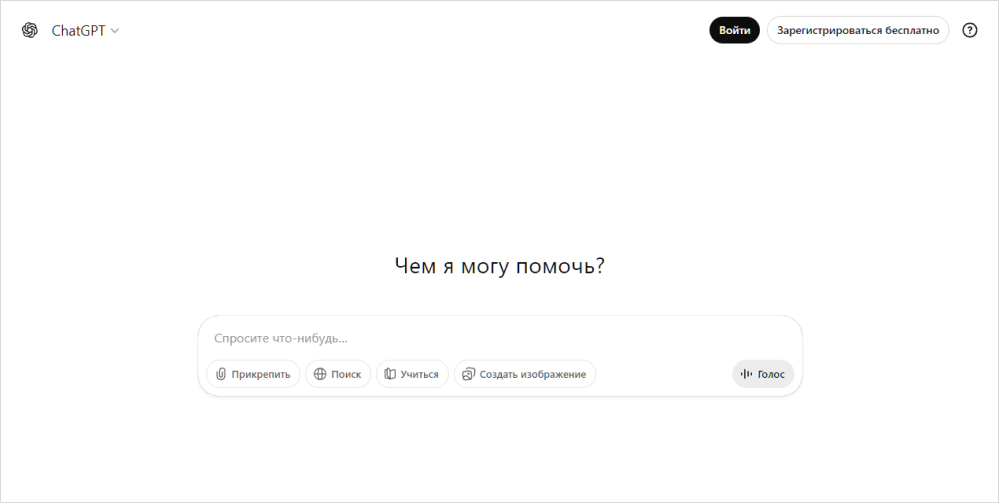Screen dimensions: 999x503
Task: Click the picture icon in Создать изображение
Action: (468, 374)
